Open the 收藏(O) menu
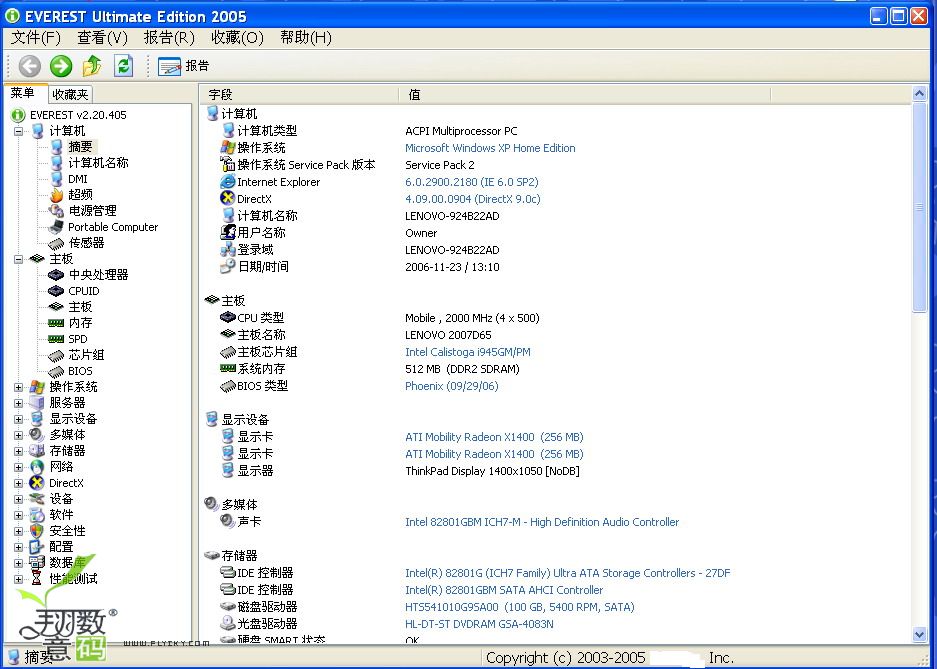This screenshot has height=669, width=937. click(x=237, y=38)
